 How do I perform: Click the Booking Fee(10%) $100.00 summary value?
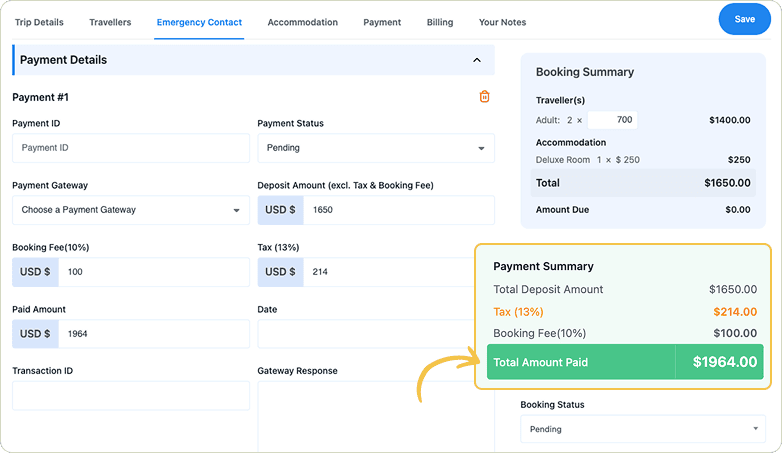735,333
